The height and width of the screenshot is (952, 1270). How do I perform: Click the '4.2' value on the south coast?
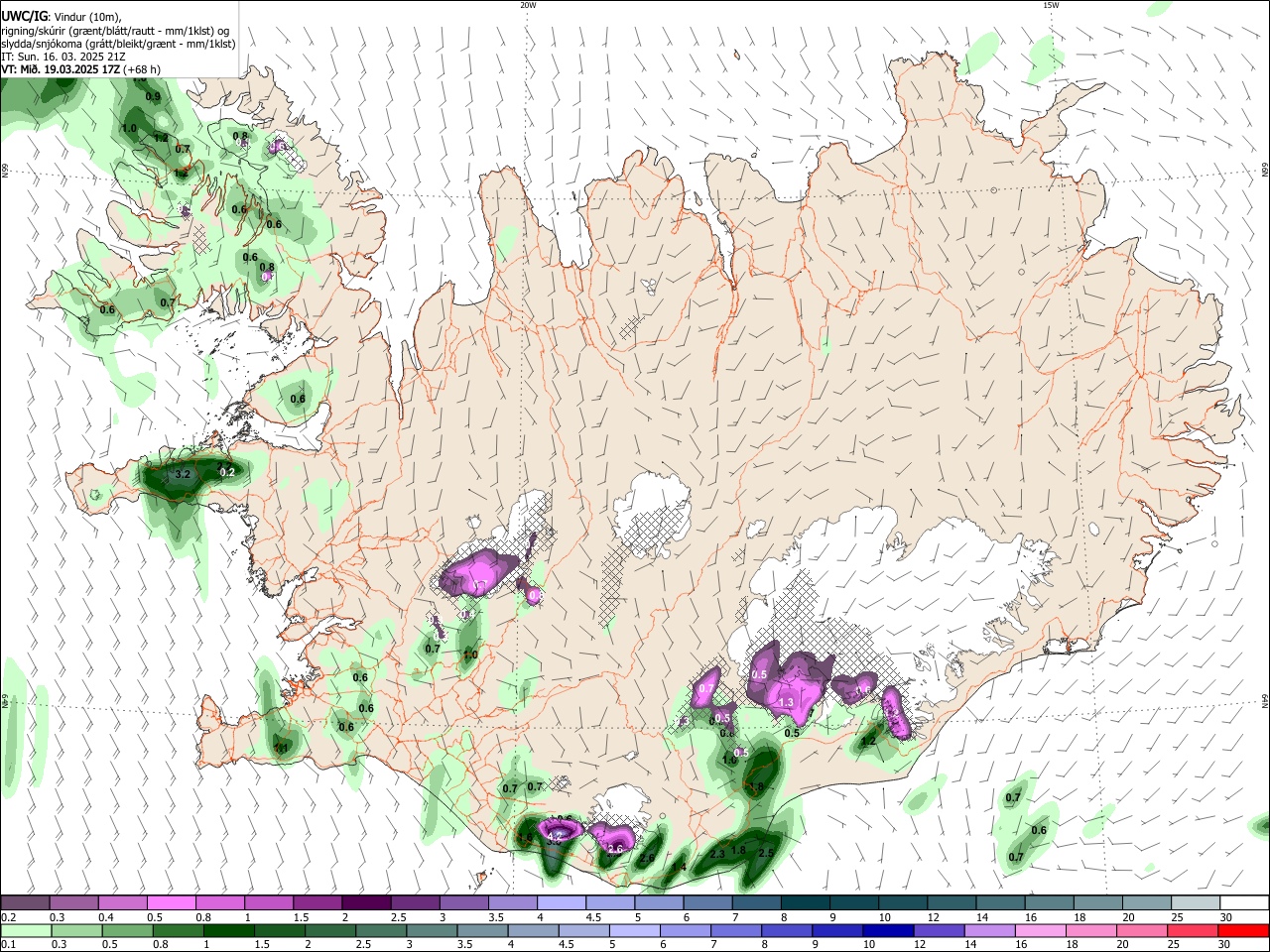click(x=555, y=837)
